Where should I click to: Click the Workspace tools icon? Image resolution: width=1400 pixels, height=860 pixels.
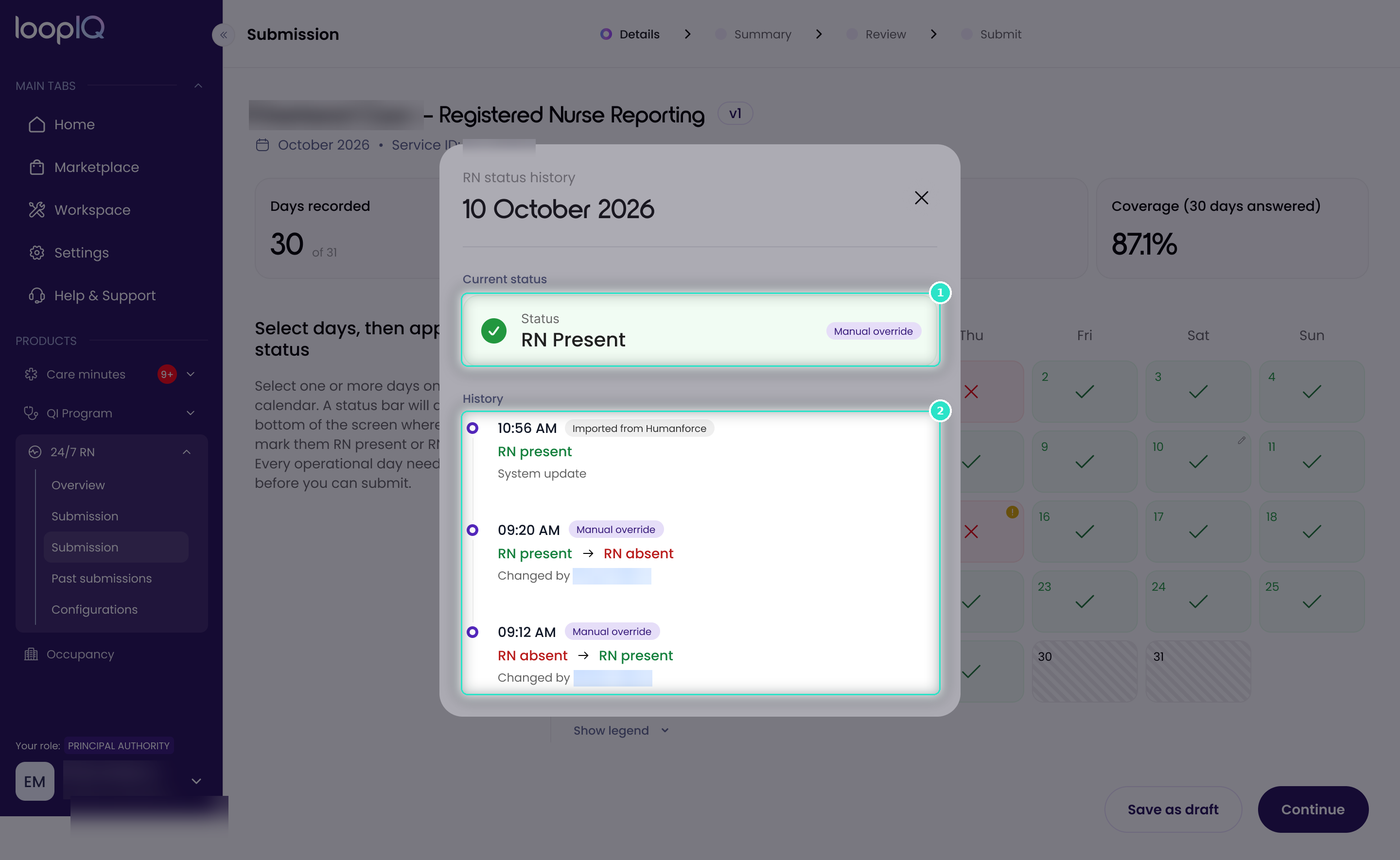coord(37,210)
